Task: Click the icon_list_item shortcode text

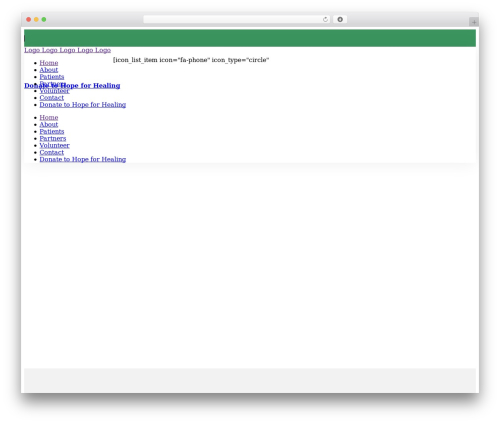Action: click(191, 60)
